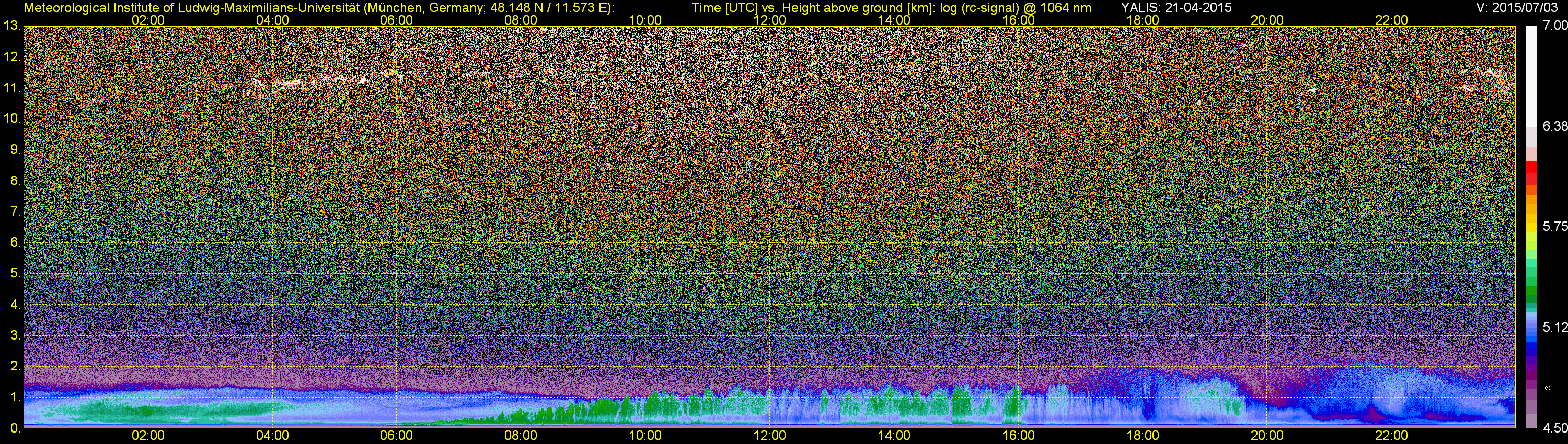Click the Meteorological Institute Ludwig-Maximilians-Universität title text
This screenshot has height=444, width=1568.
coord(318,7)
